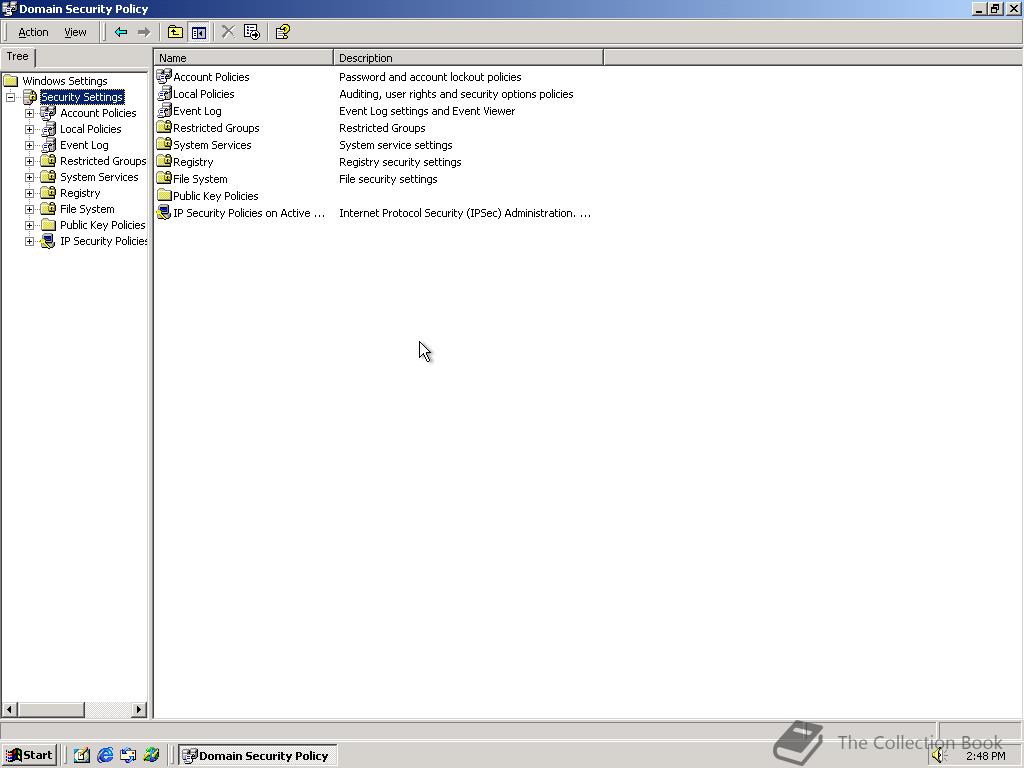1024x768 pixels.
Task: Sort by the Name column header
Action: click(x=244, y=57)
